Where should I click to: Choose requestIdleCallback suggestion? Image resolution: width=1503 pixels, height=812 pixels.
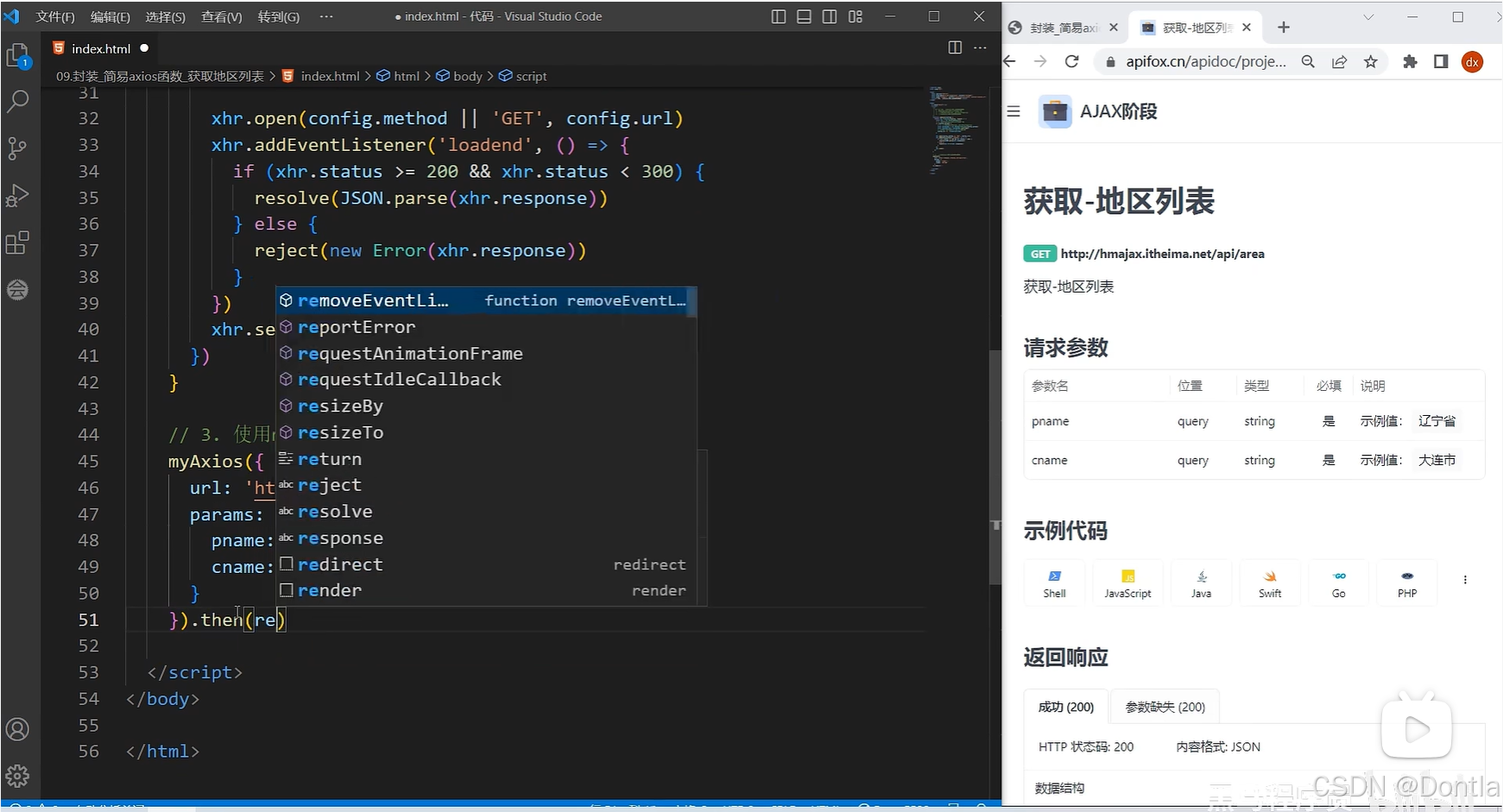[486, 380]
